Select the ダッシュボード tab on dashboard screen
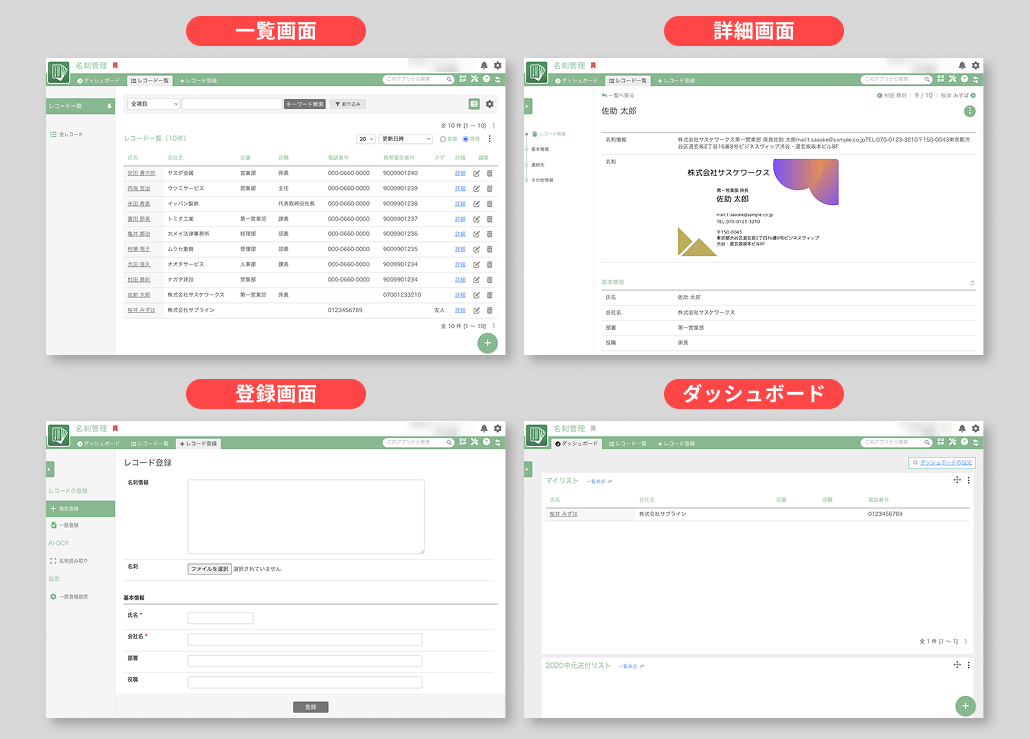 (x=577, y=443)
